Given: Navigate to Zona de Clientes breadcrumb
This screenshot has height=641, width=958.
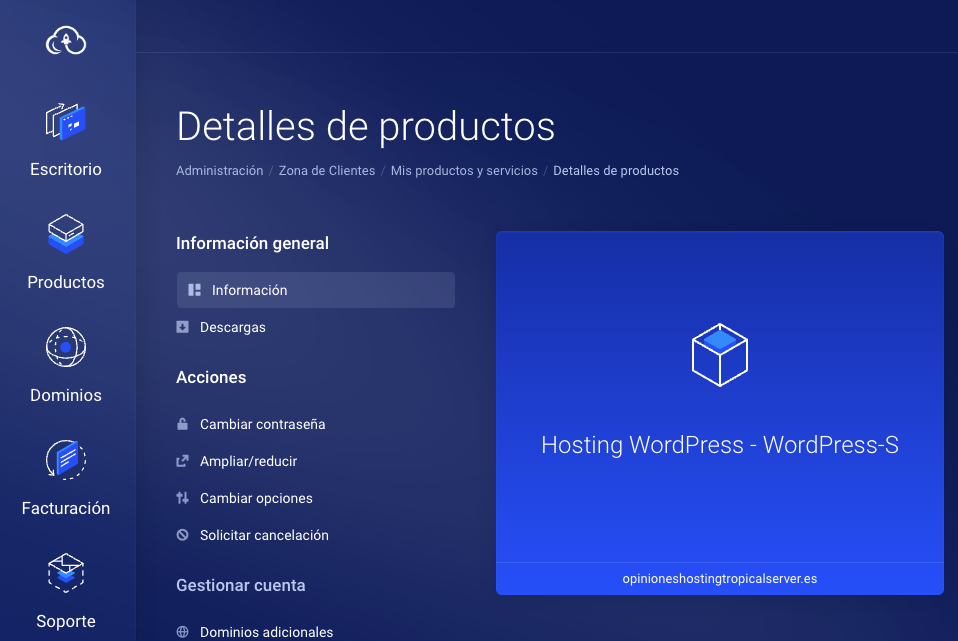Looking at the screenshot, I should [326, 171].
